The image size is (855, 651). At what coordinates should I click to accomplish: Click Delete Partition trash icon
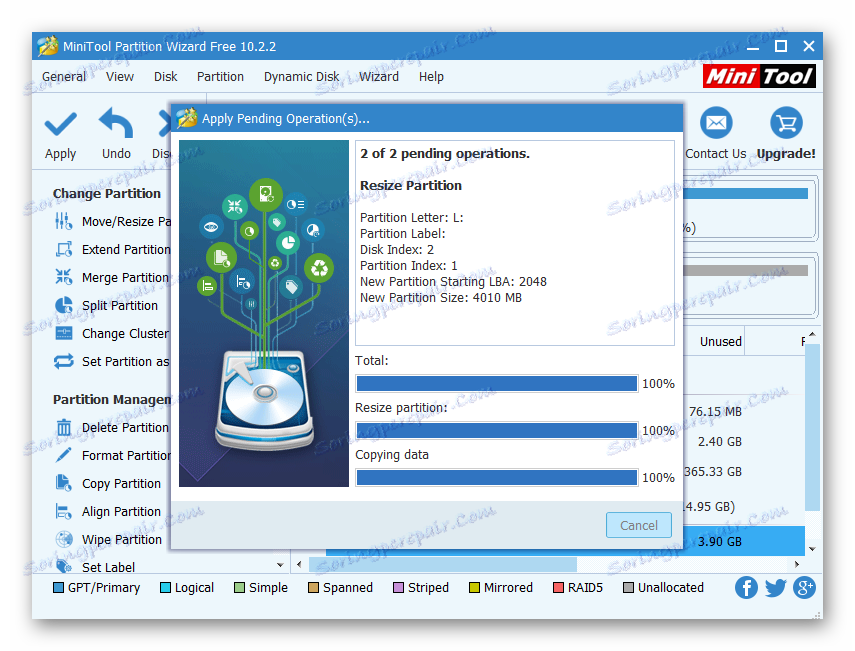(64, 427)
